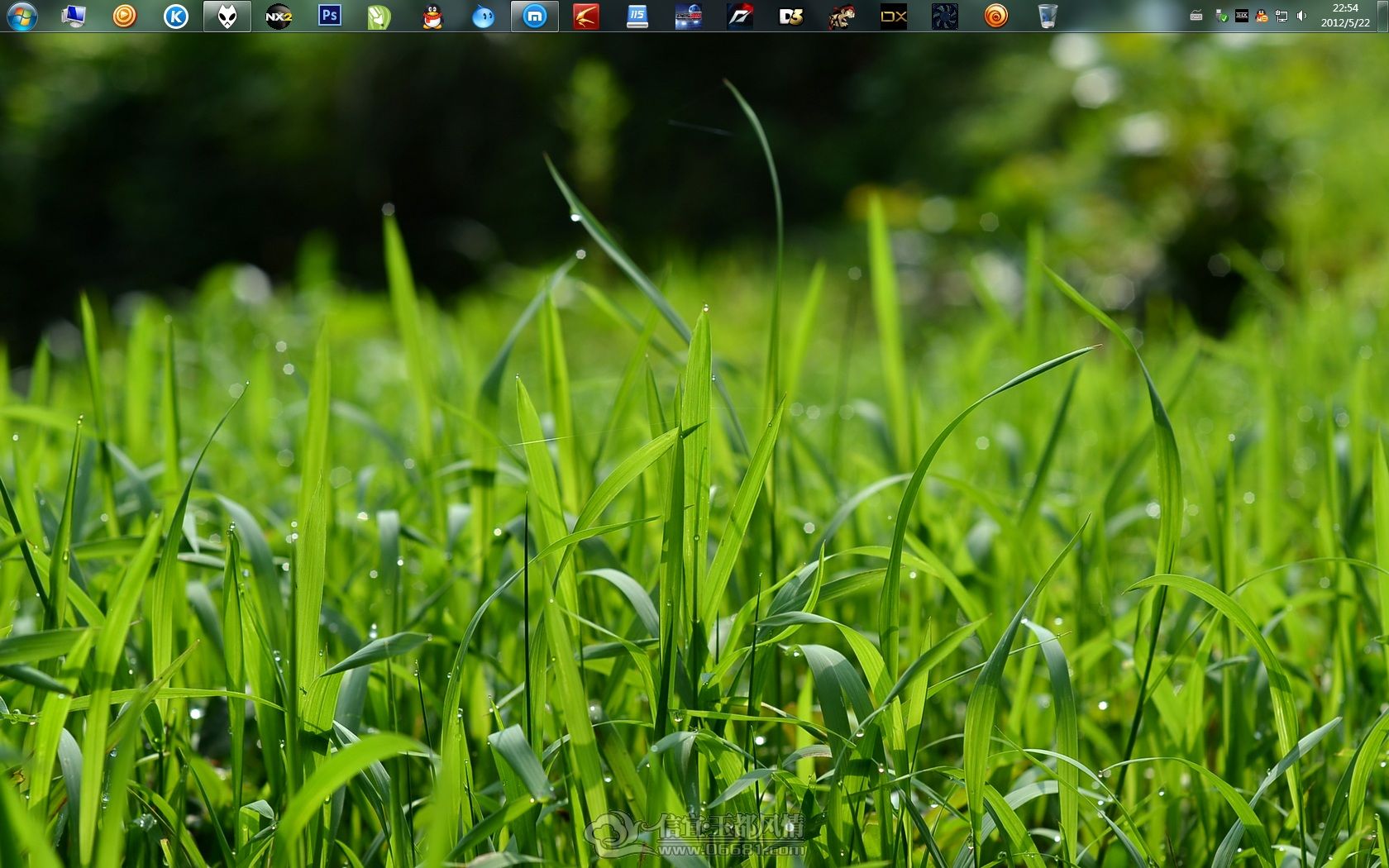Open the network connection tray icon
The height and width of the screenshot is (868, 1389).
pos(1282,16)
